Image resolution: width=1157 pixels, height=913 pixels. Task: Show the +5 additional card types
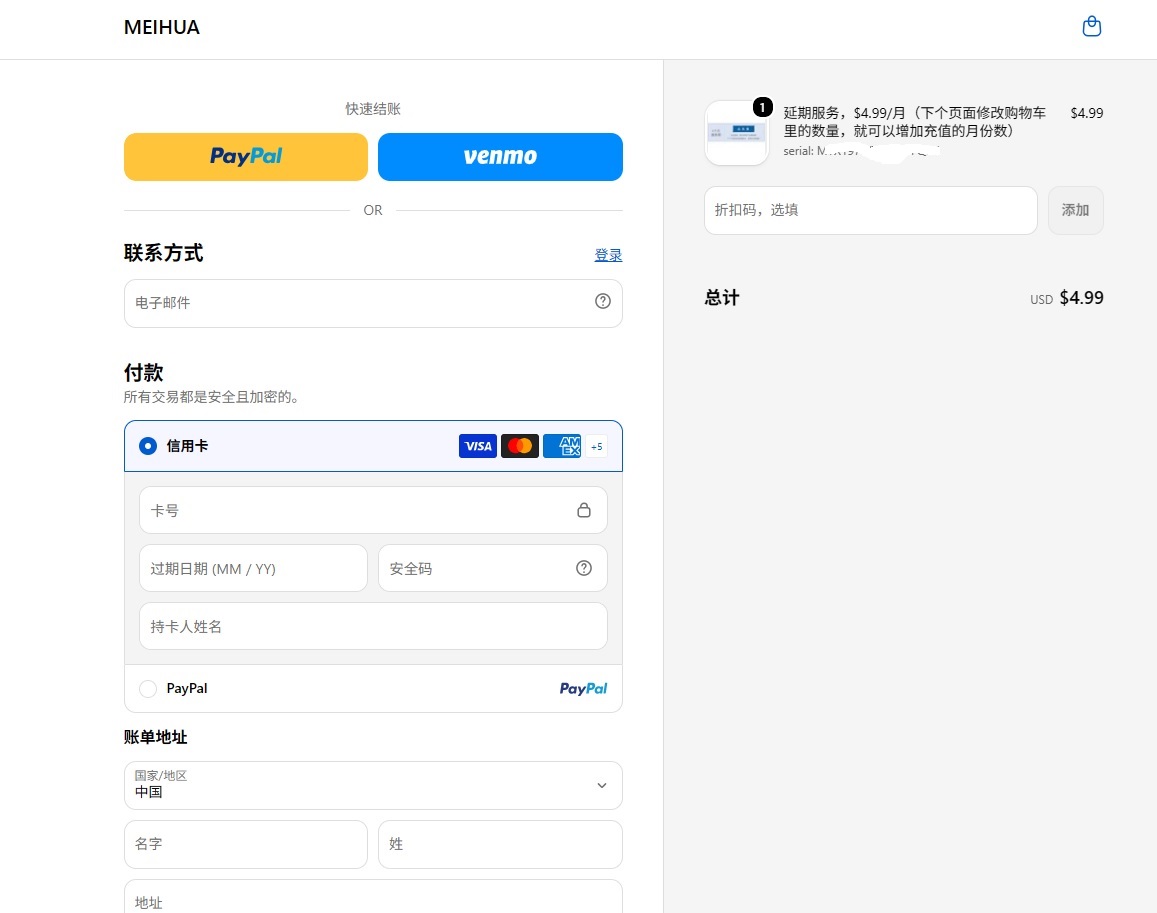[x=596, y=446]
